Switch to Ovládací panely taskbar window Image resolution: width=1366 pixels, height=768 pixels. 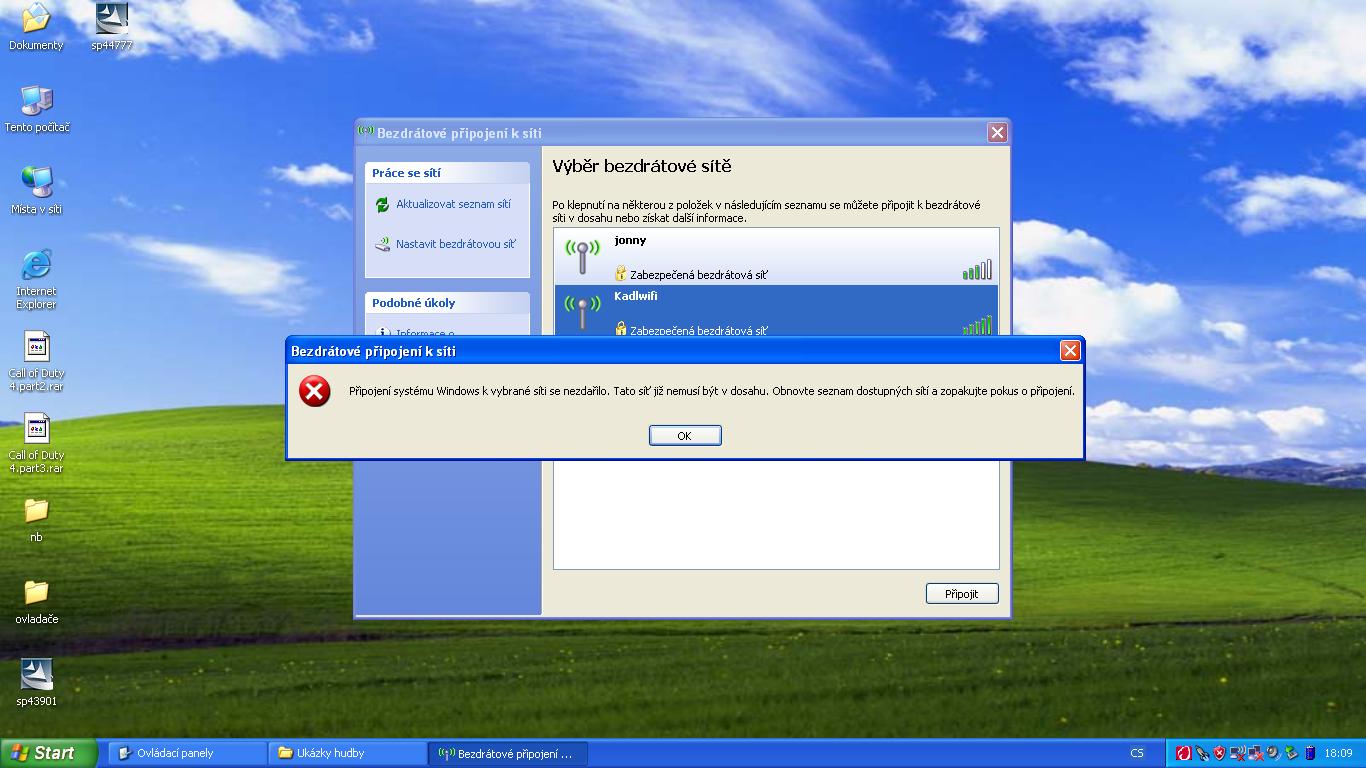pos(187,753)
